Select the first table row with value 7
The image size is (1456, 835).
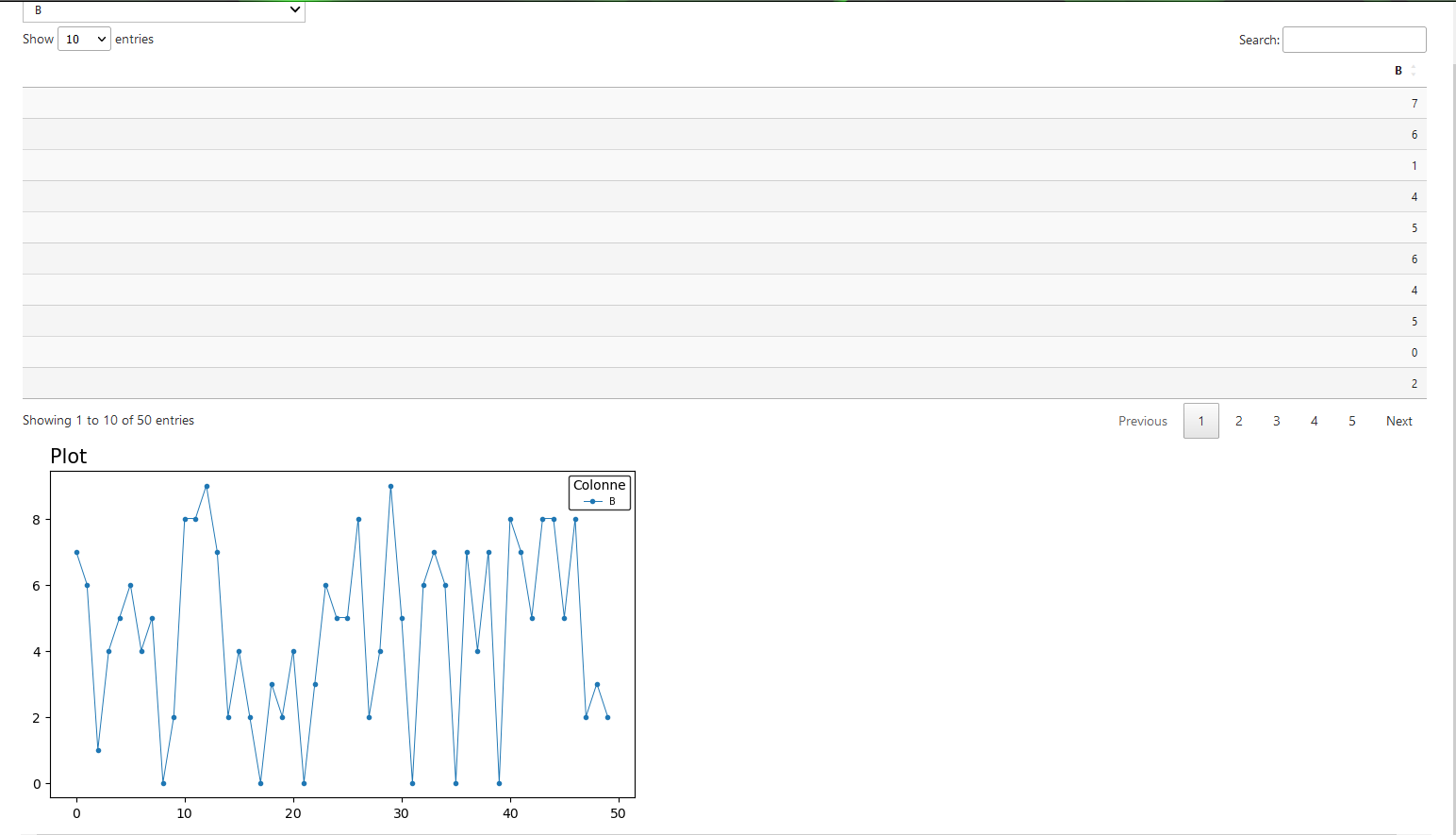724,103
